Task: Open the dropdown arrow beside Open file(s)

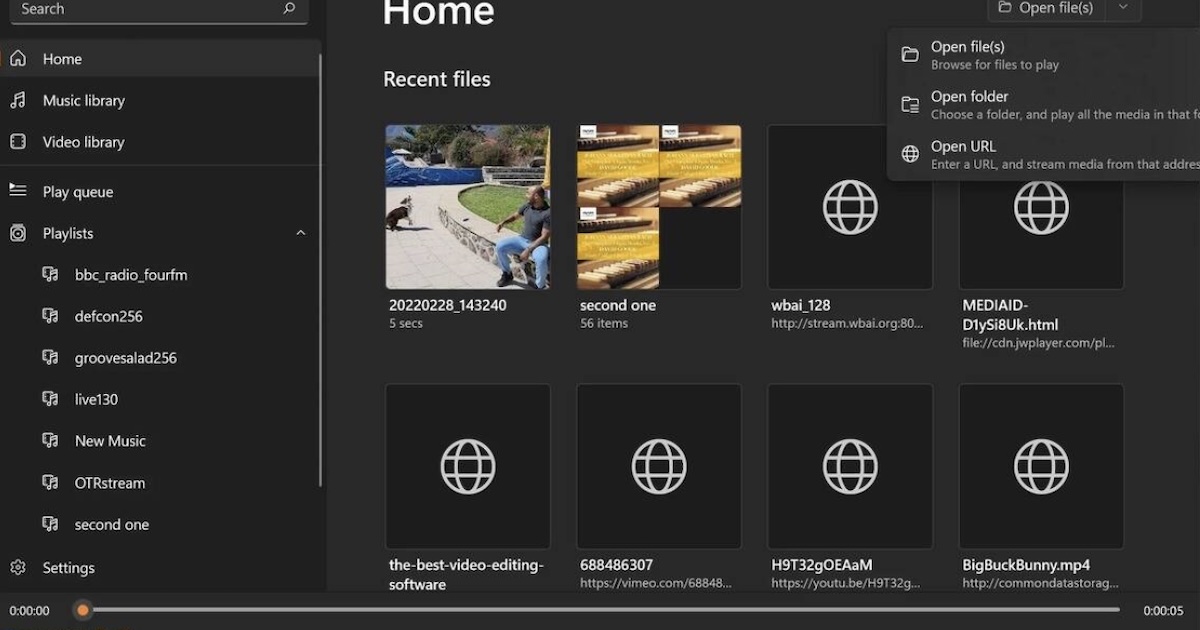Action: [1124, 8]
